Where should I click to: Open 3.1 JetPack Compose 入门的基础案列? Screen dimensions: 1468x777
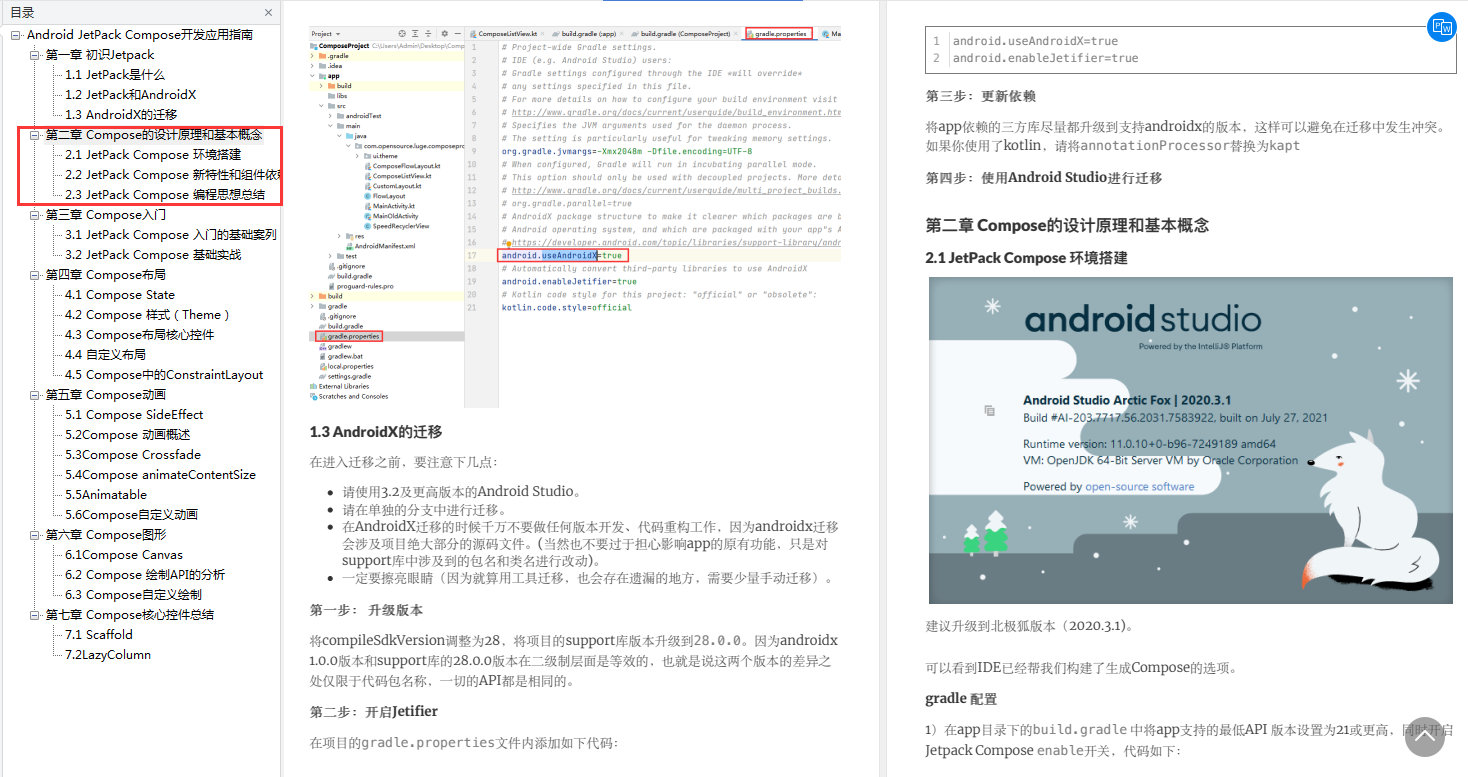[x=171, y=235]
